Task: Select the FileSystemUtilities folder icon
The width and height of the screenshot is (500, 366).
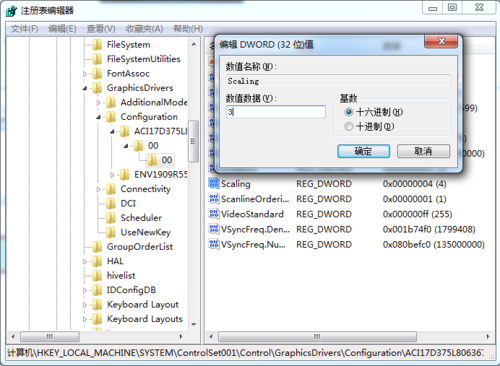Action: click(x=97, y=59)
